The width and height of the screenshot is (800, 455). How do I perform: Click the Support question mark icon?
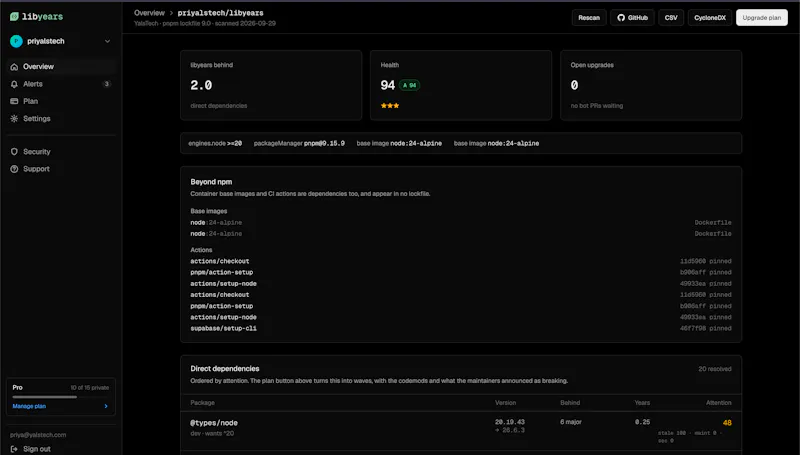pyautogui.click(x=14, y=169)
